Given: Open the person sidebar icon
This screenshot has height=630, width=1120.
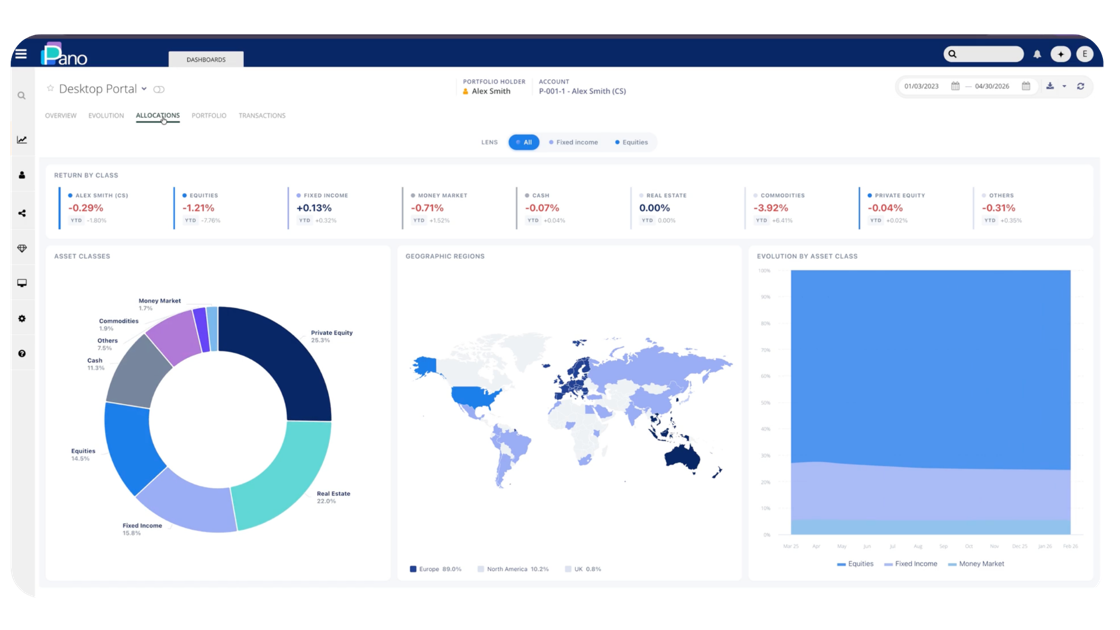Looking at the screenshot, I should [x=22, y=175].
